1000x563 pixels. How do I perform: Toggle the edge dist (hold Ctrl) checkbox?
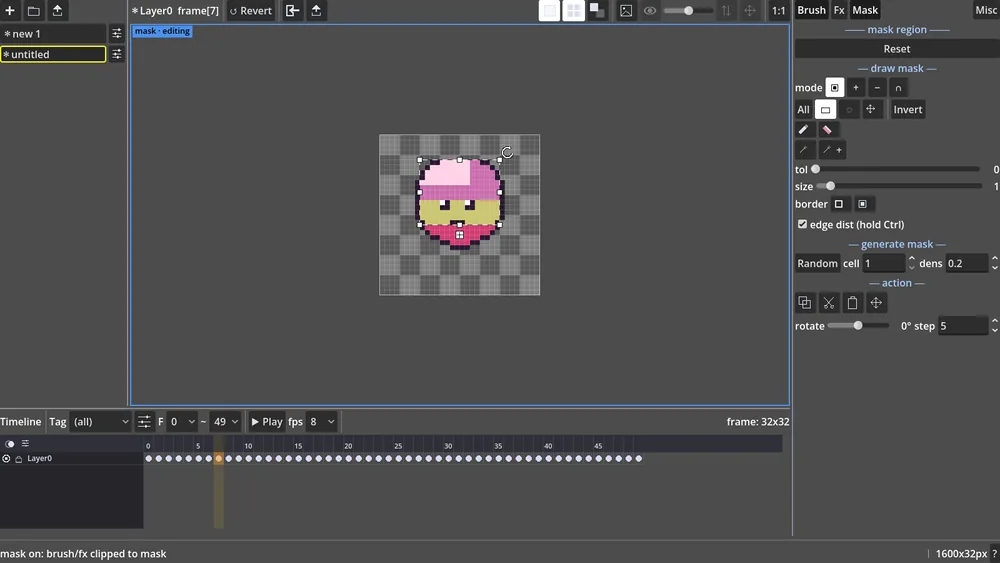(802, 224)
